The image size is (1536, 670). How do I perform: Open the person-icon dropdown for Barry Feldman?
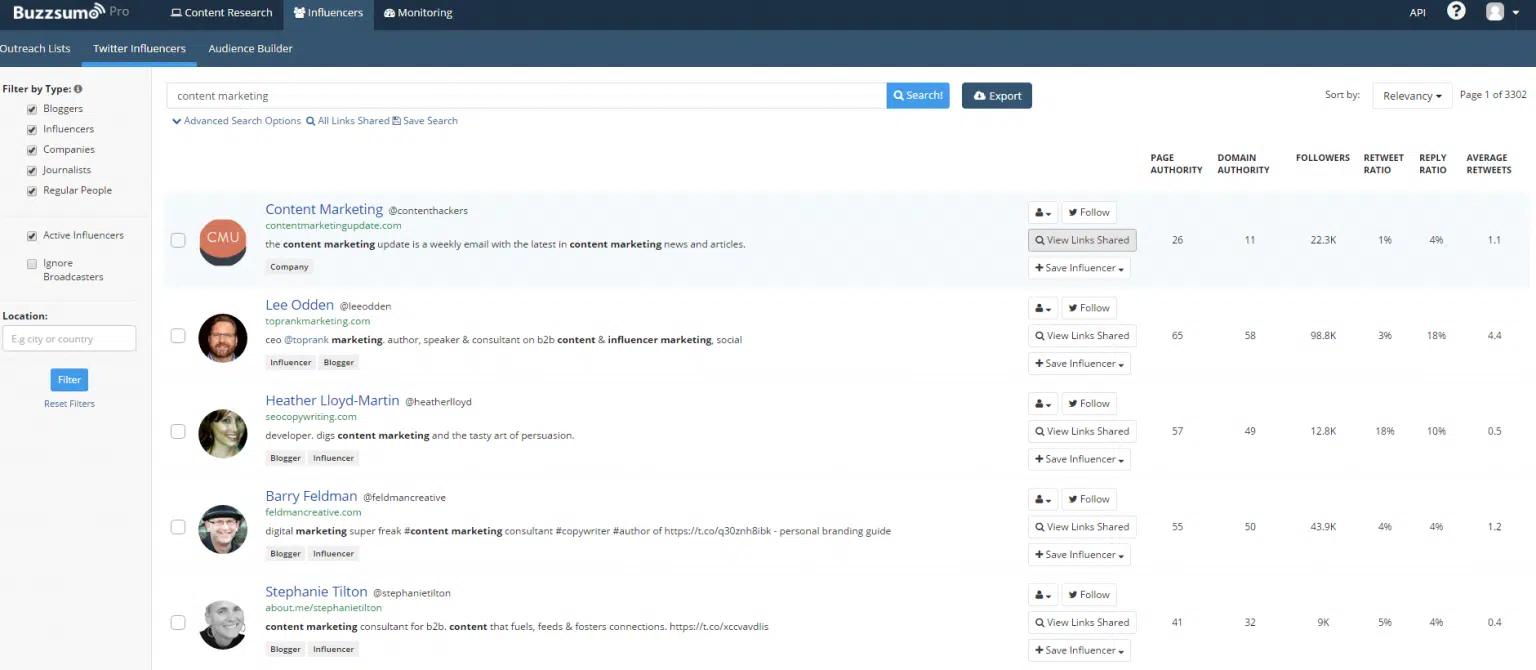[x=1042, y=499]
